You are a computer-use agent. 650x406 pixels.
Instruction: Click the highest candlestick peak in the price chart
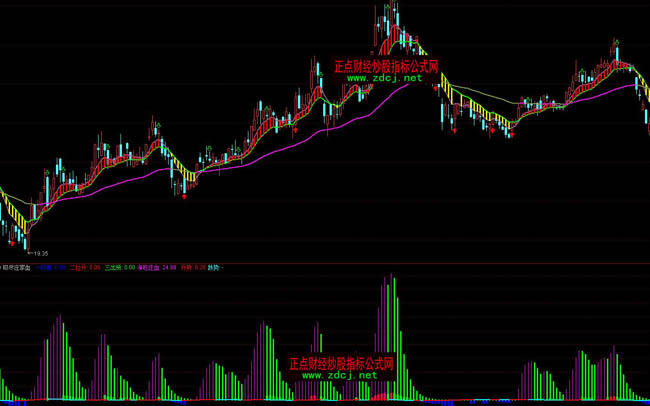395,8
